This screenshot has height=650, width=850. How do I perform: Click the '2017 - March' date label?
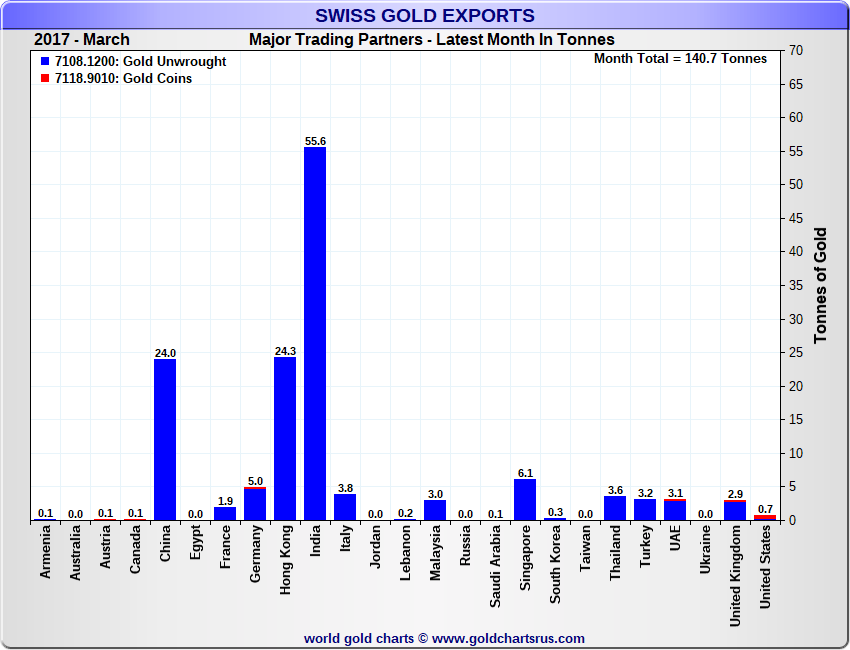click(x=82, y=40)
